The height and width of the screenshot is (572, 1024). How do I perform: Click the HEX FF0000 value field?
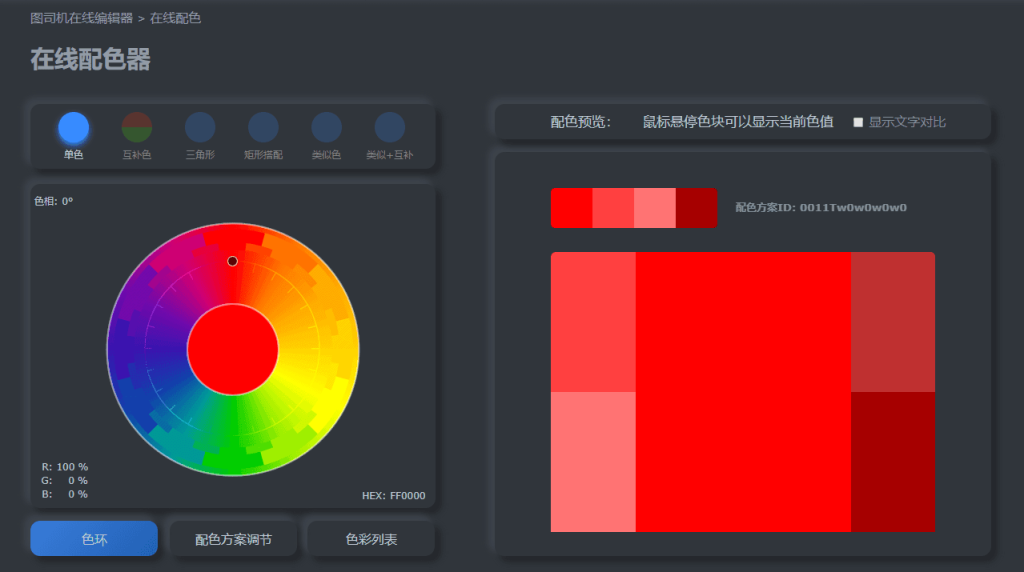coord(393,495)
